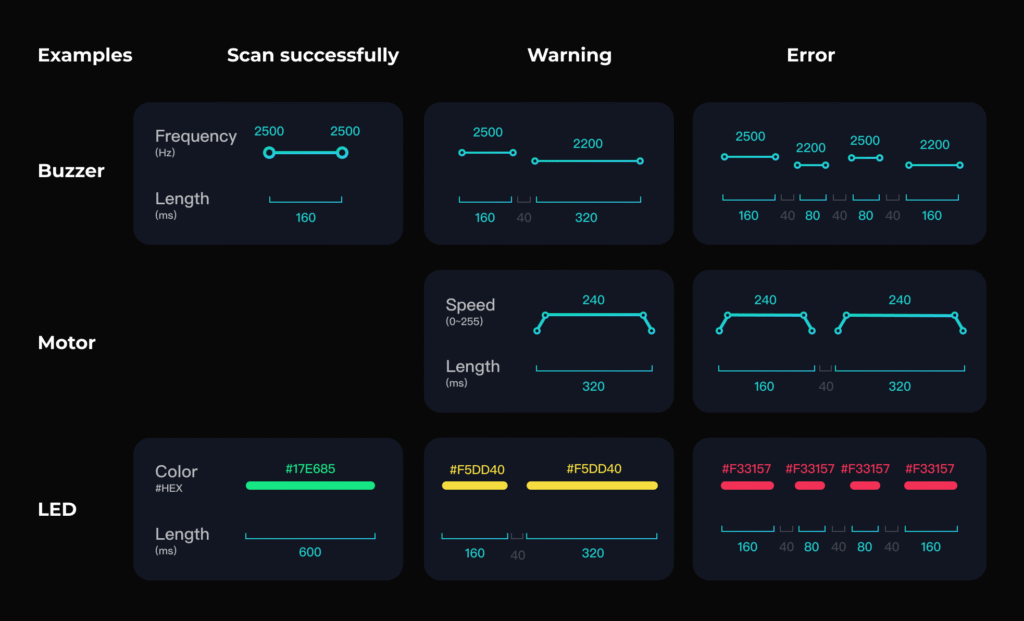This screenshot has width=1024, height=621.
Task: Click the 240 speed curve in Motor Warning
Action: (x=594, y=316)
